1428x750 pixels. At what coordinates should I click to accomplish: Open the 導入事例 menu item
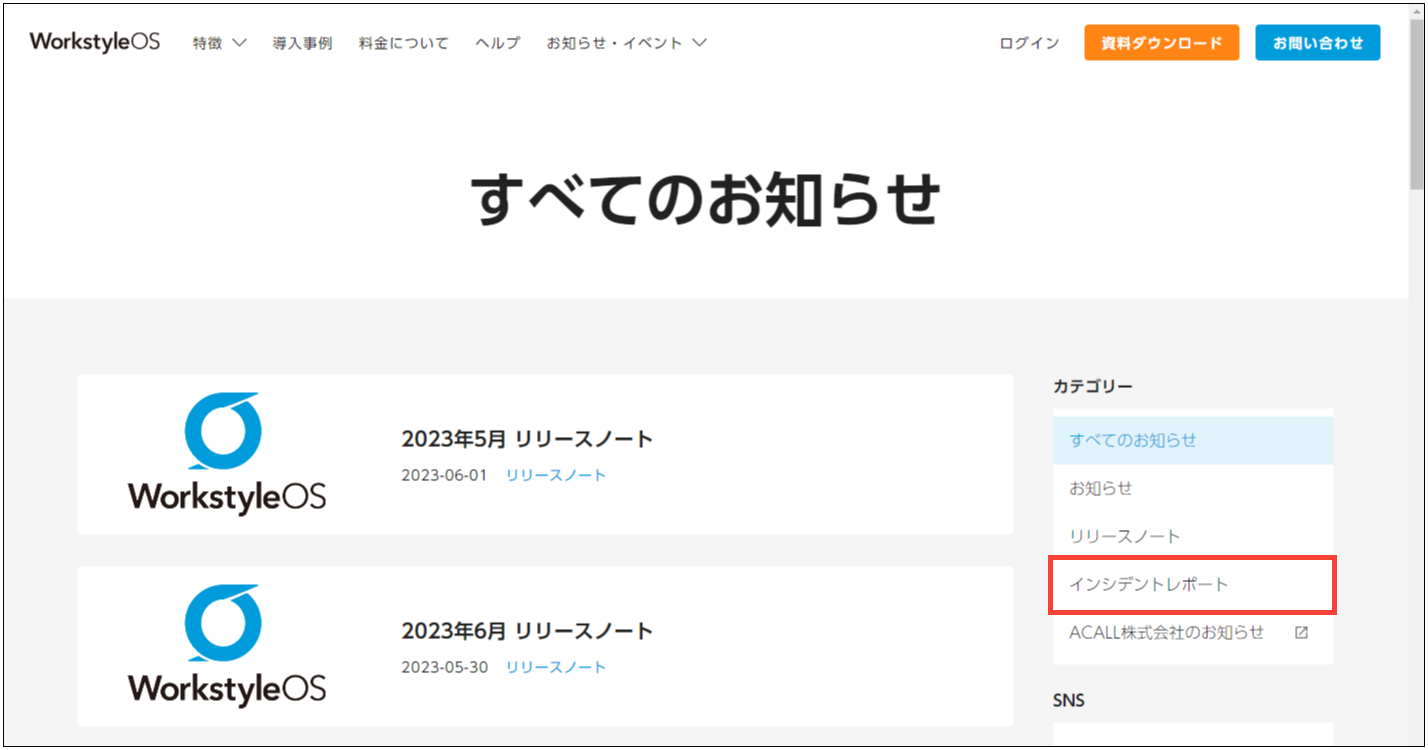click(x=302, y=43)
